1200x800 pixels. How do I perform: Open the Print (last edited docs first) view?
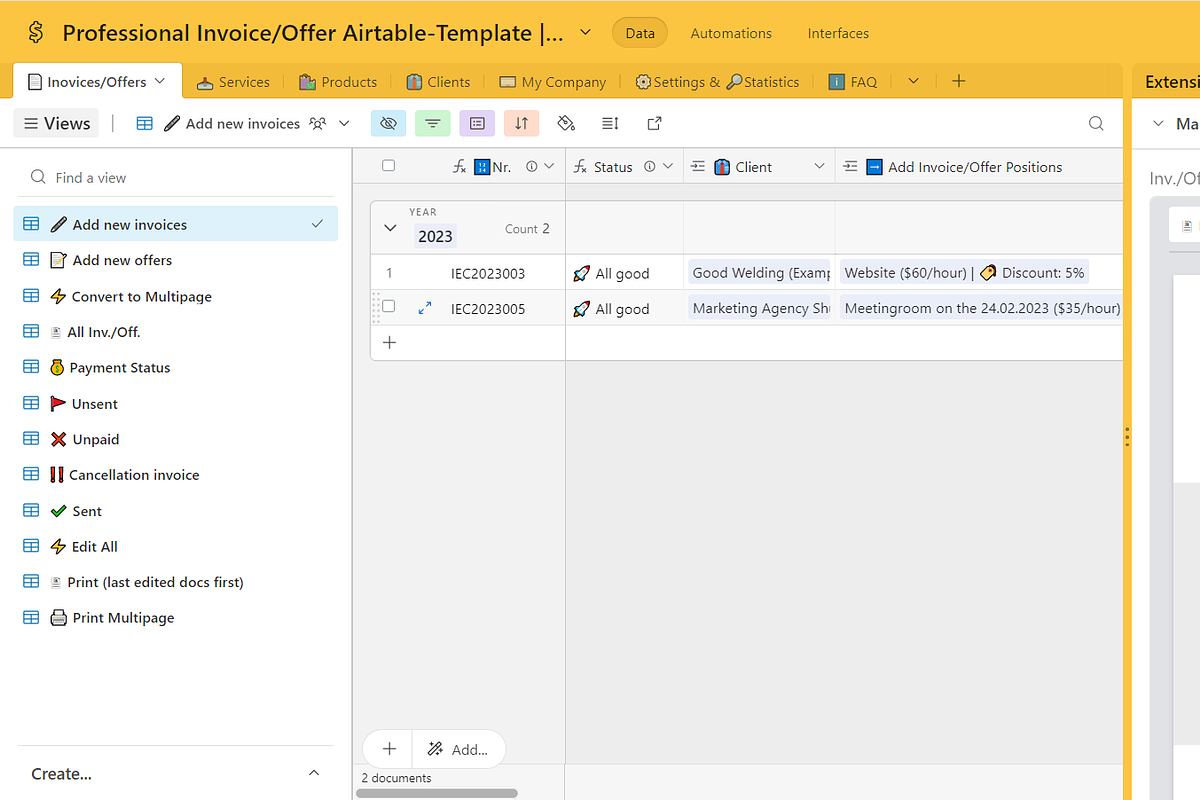pos(175,582)
